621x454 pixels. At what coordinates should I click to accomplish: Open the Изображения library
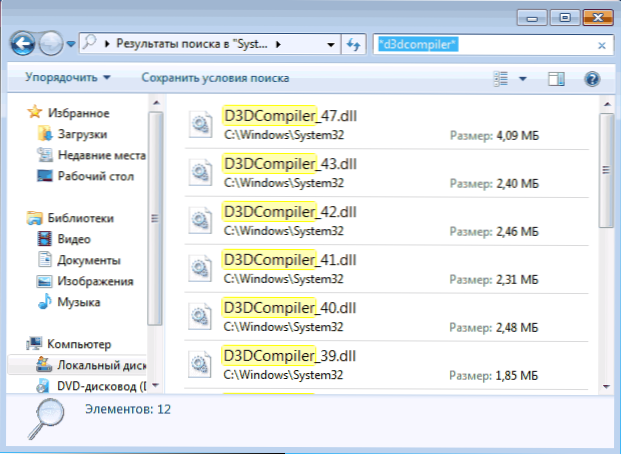pos(95,281)
